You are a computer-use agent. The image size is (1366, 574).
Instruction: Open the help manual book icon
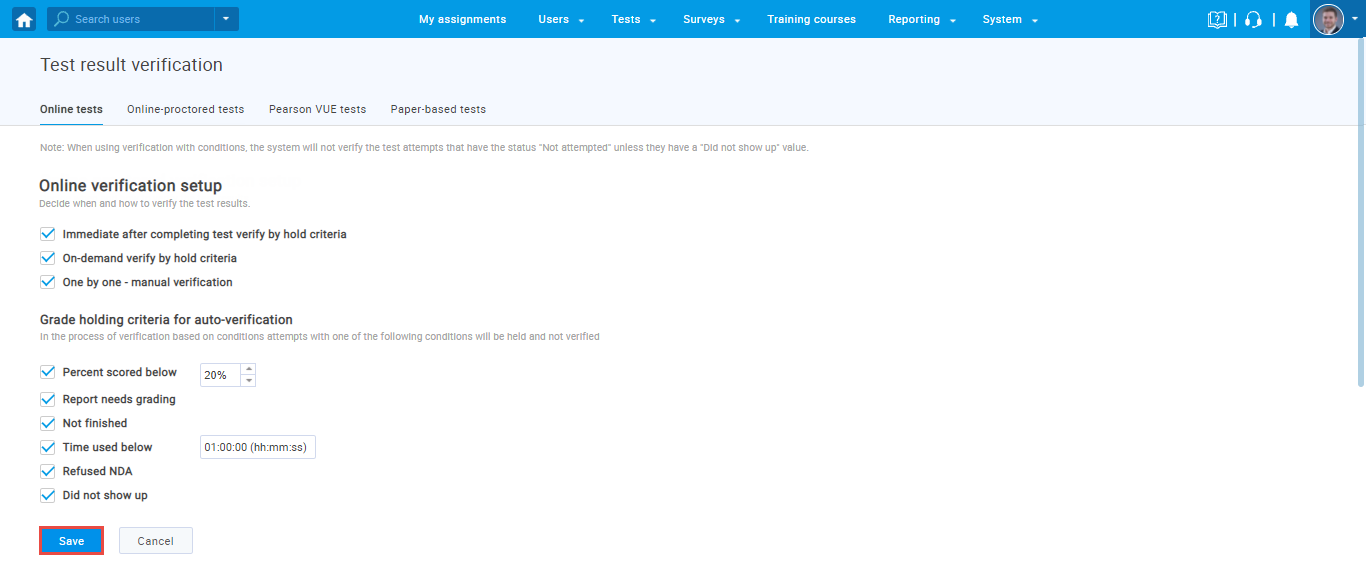point(1217,19)
